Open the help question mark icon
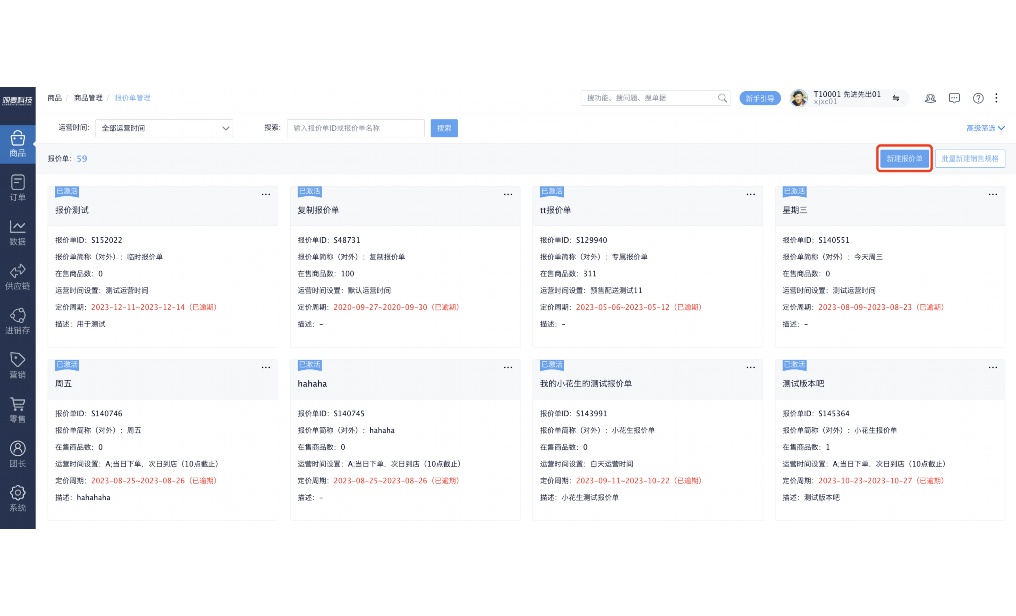This screenshot has height=616, width=1016. click(x=978, y=98)
